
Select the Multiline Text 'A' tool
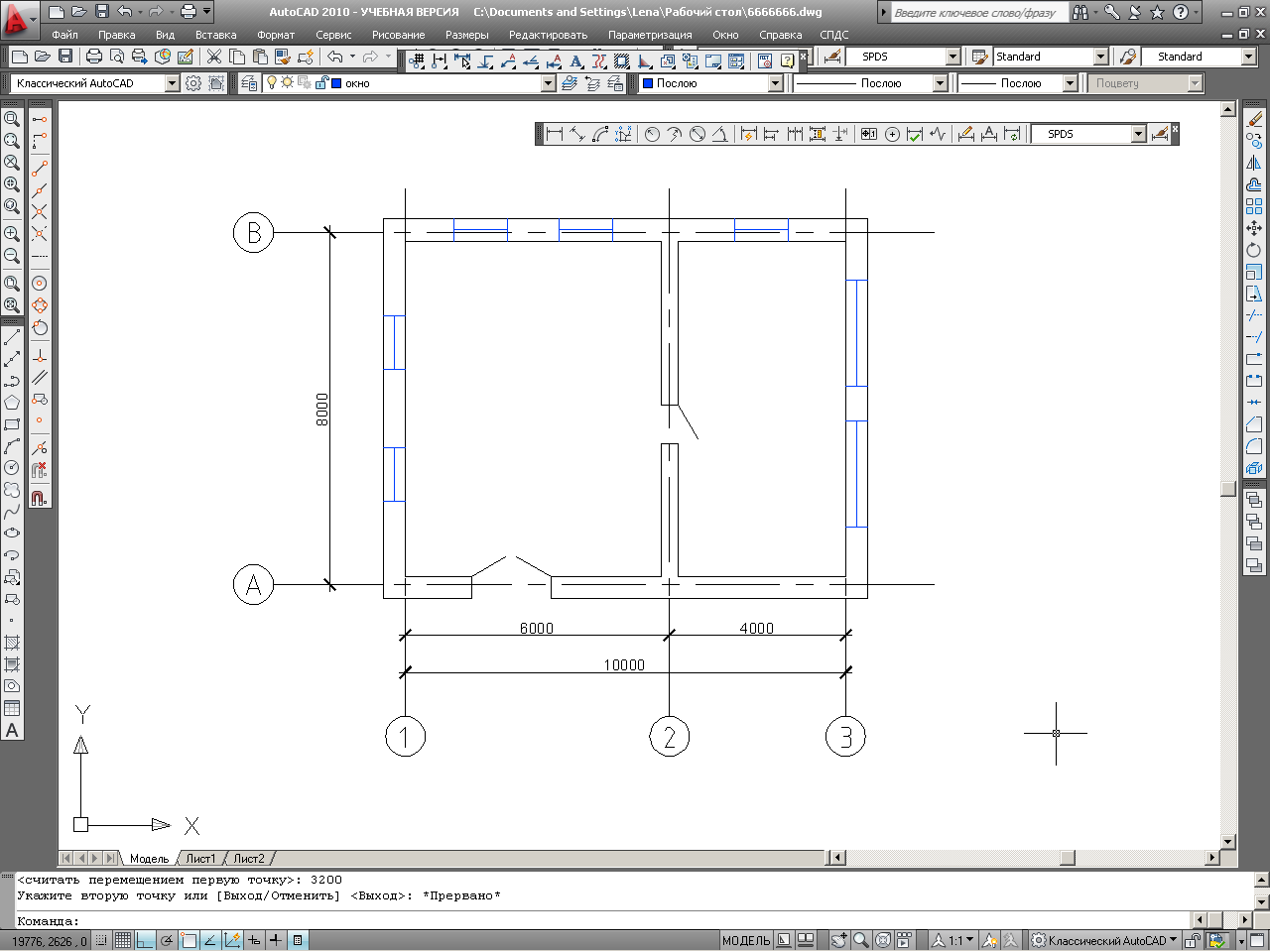[12, 731]
